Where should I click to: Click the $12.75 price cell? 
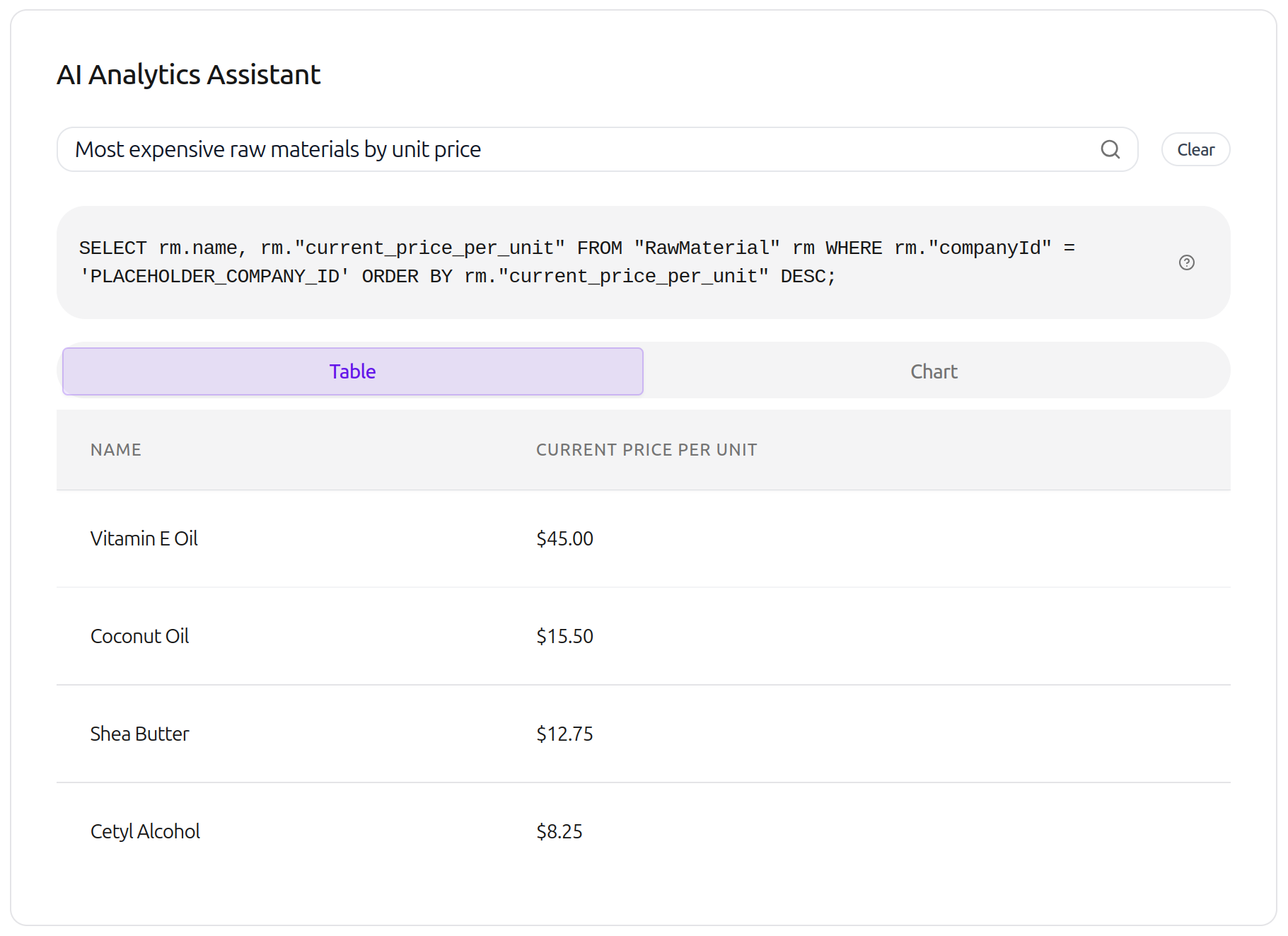(x=564, y=734)
